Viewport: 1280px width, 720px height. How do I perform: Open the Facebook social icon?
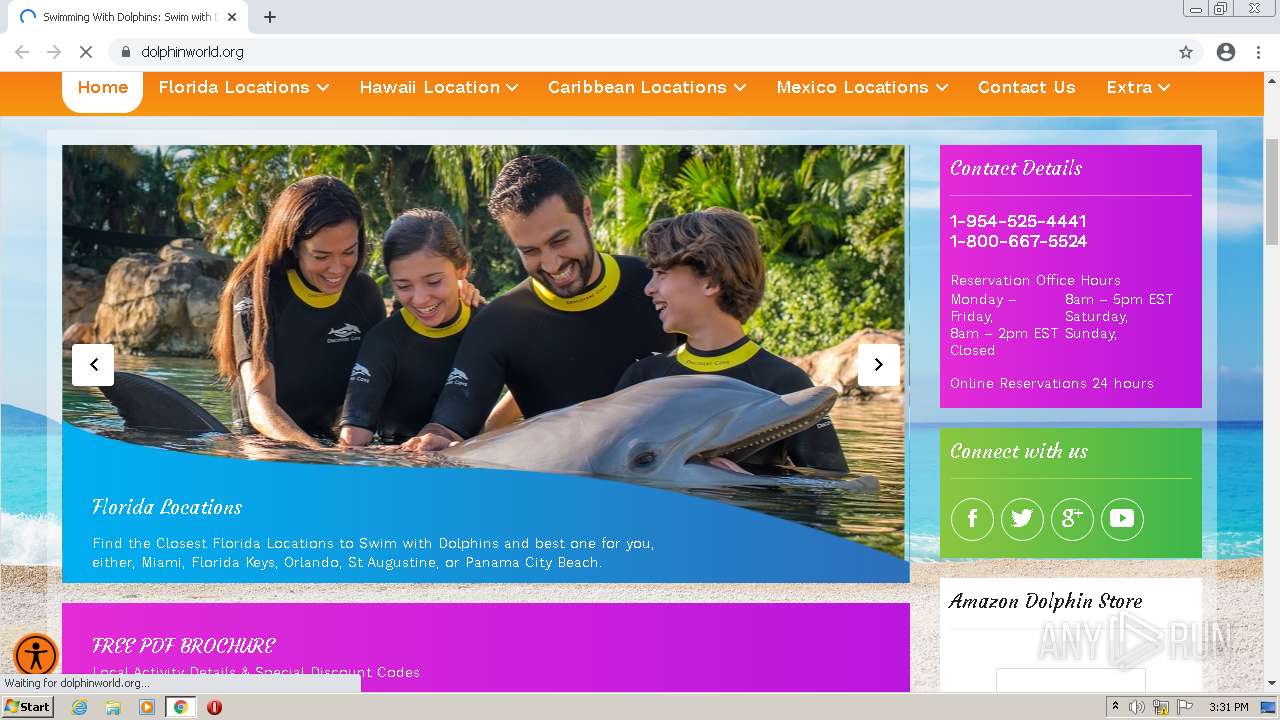(x=972, y=519)
